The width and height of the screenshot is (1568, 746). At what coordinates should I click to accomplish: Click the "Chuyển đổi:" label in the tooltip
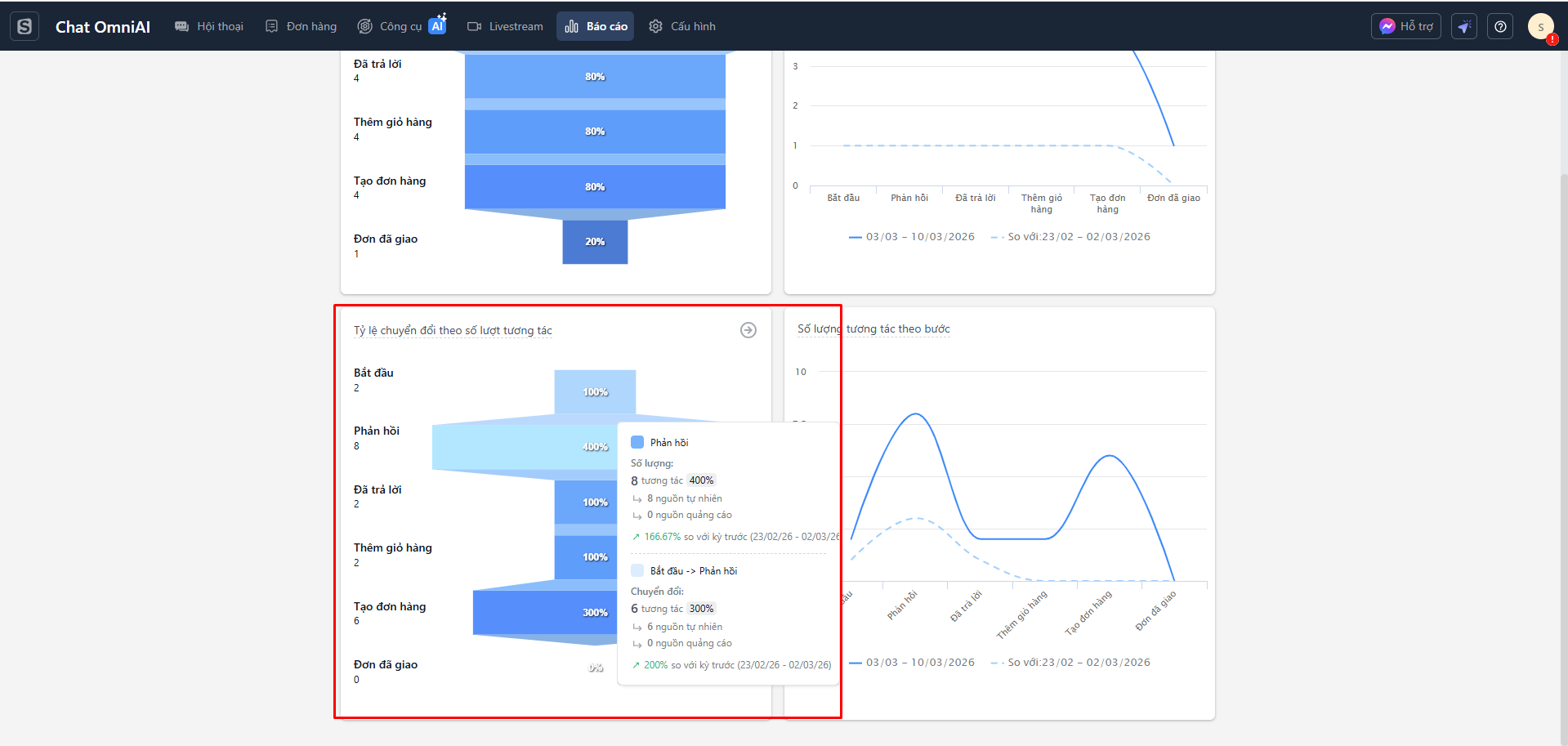click(657, 592)
